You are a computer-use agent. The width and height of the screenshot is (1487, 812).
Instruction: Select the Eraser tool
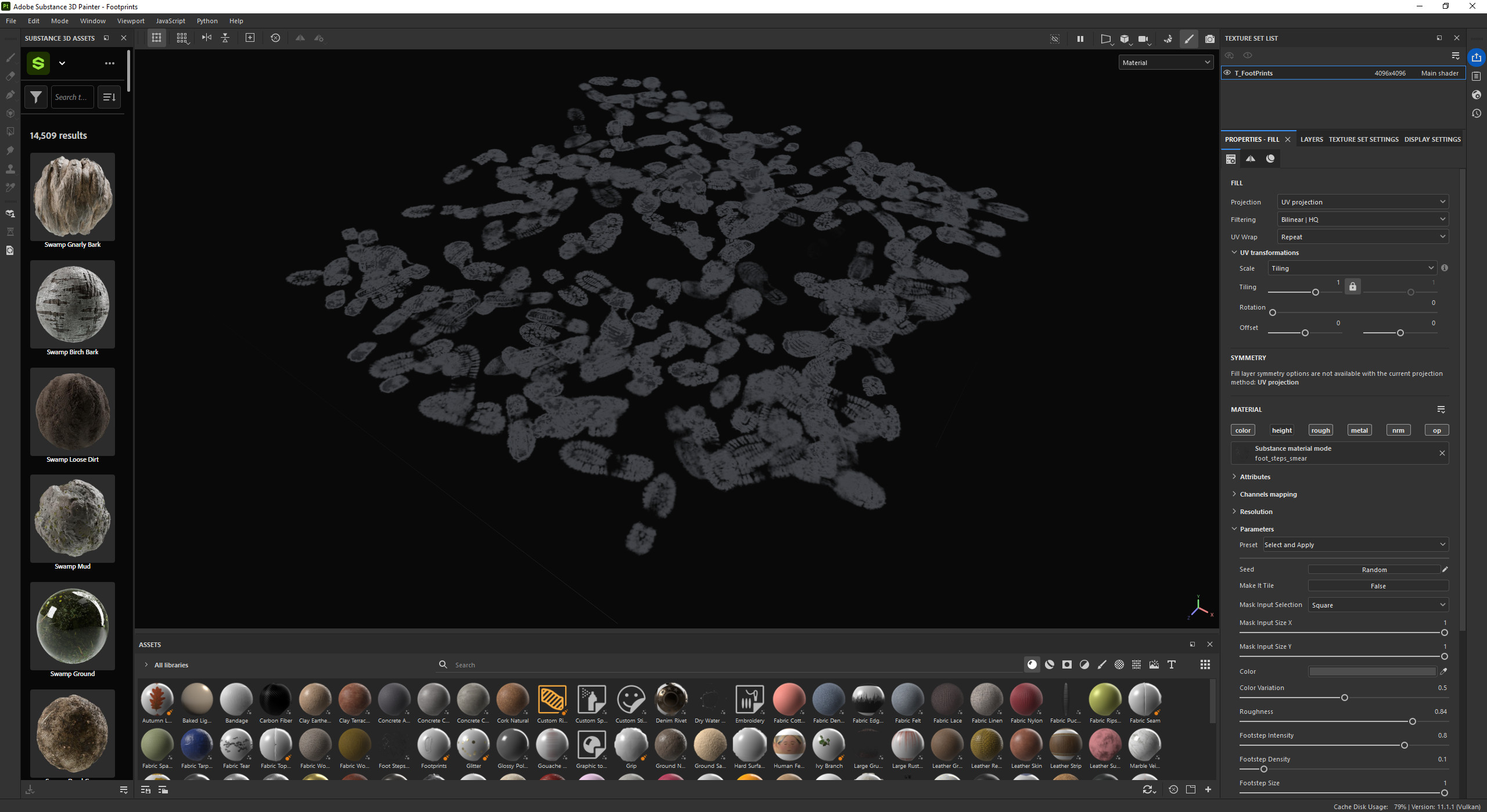pos(10,76)
